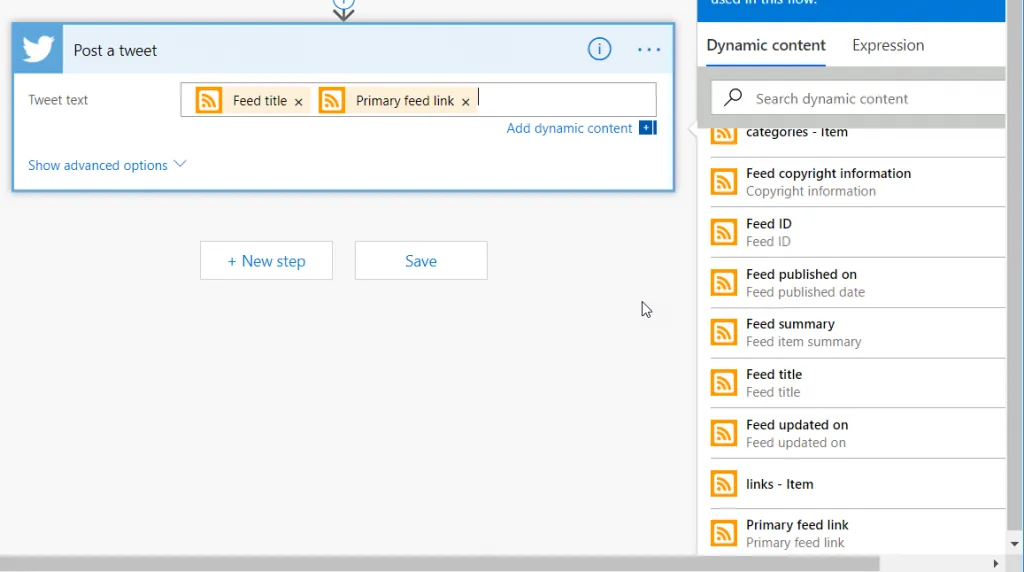Click the blue plus icon beside Add dynamic content
This screenshot has height=572, width=1024.
tap(647, 128)
